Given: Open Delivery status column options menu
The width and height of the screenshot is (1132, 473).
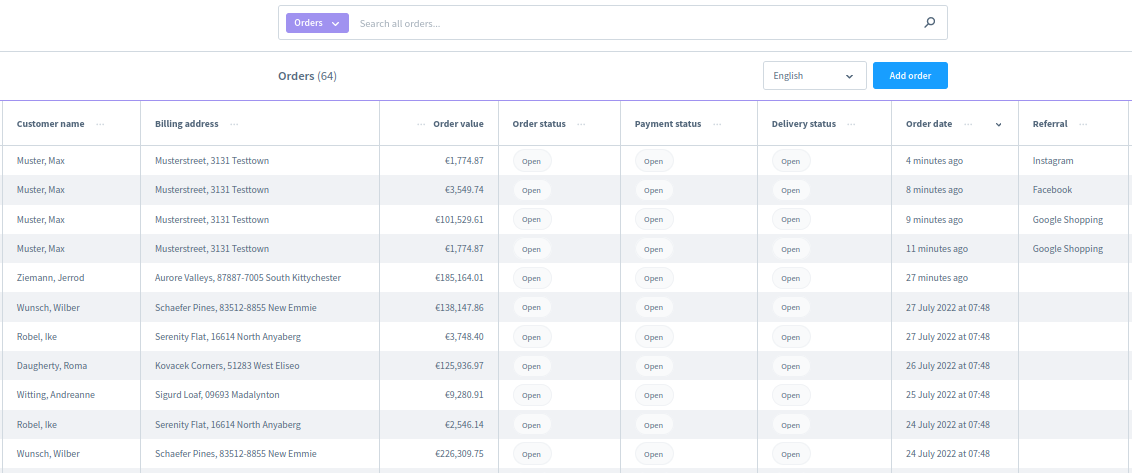Looking at the screenshot, I should click(851, 124).
